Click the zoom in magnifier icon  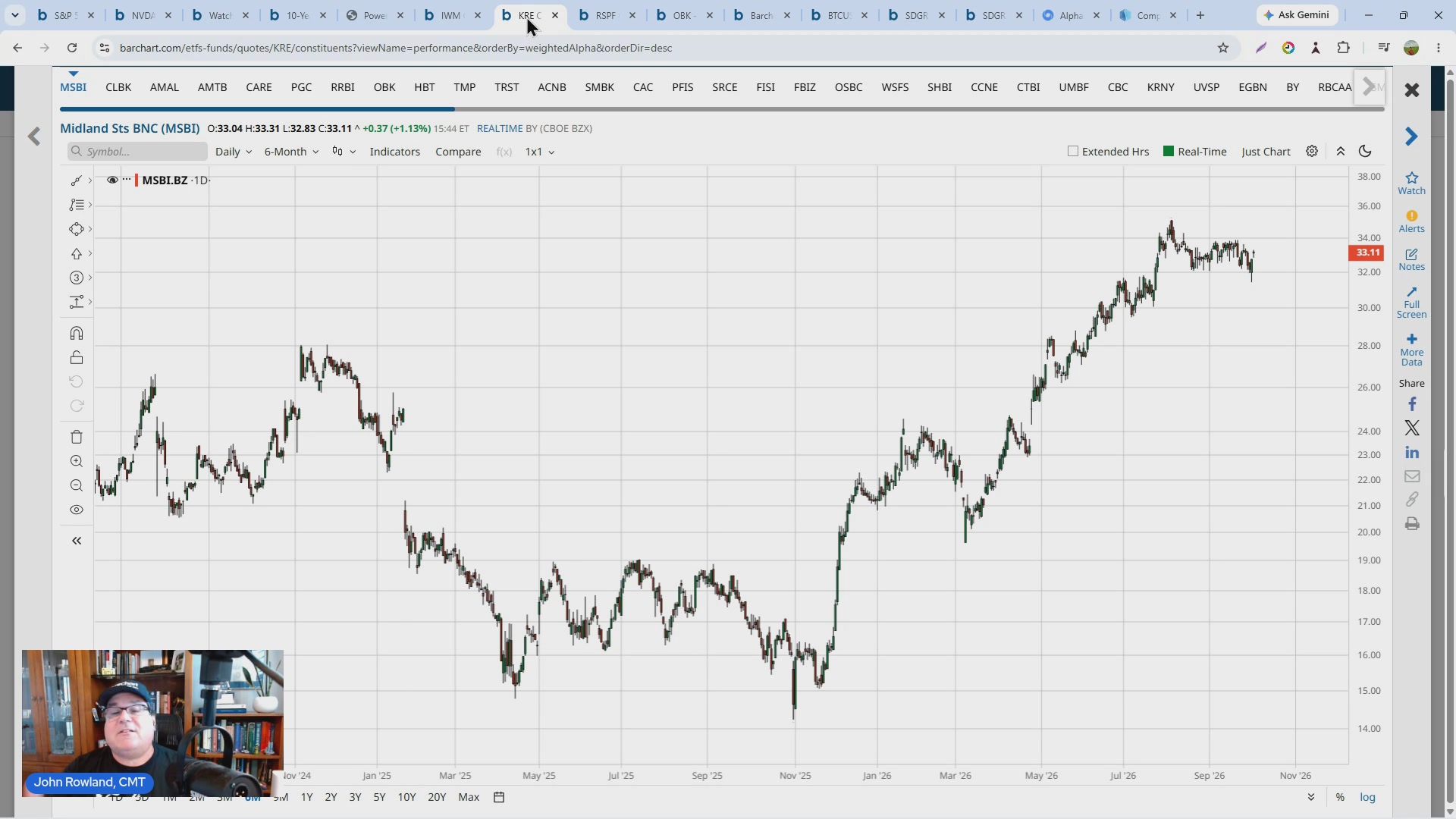coord(76,461)
